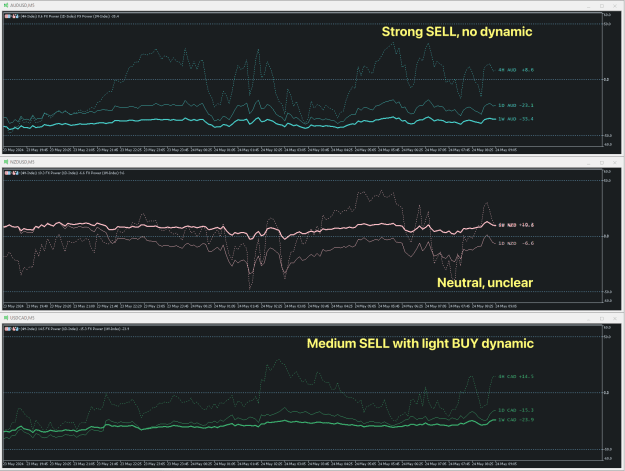The width and height of the screenshot is (625, 471).
Task: Click the '1D NZD -6.6' line label
Action: [516, 243]
